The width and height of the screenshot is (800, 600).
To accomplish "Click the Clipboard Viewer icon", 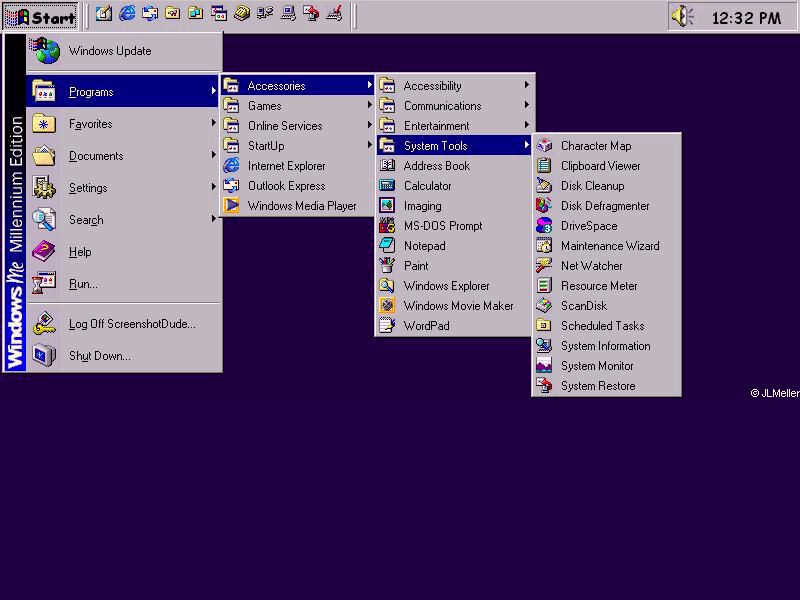I will point(544,165).
